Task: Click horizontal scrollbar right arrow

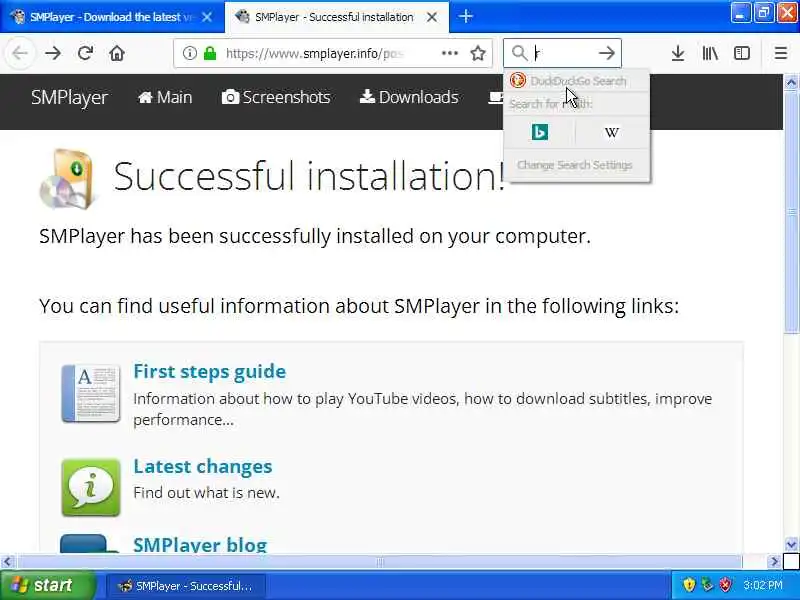Action: [x=774, y=562]
